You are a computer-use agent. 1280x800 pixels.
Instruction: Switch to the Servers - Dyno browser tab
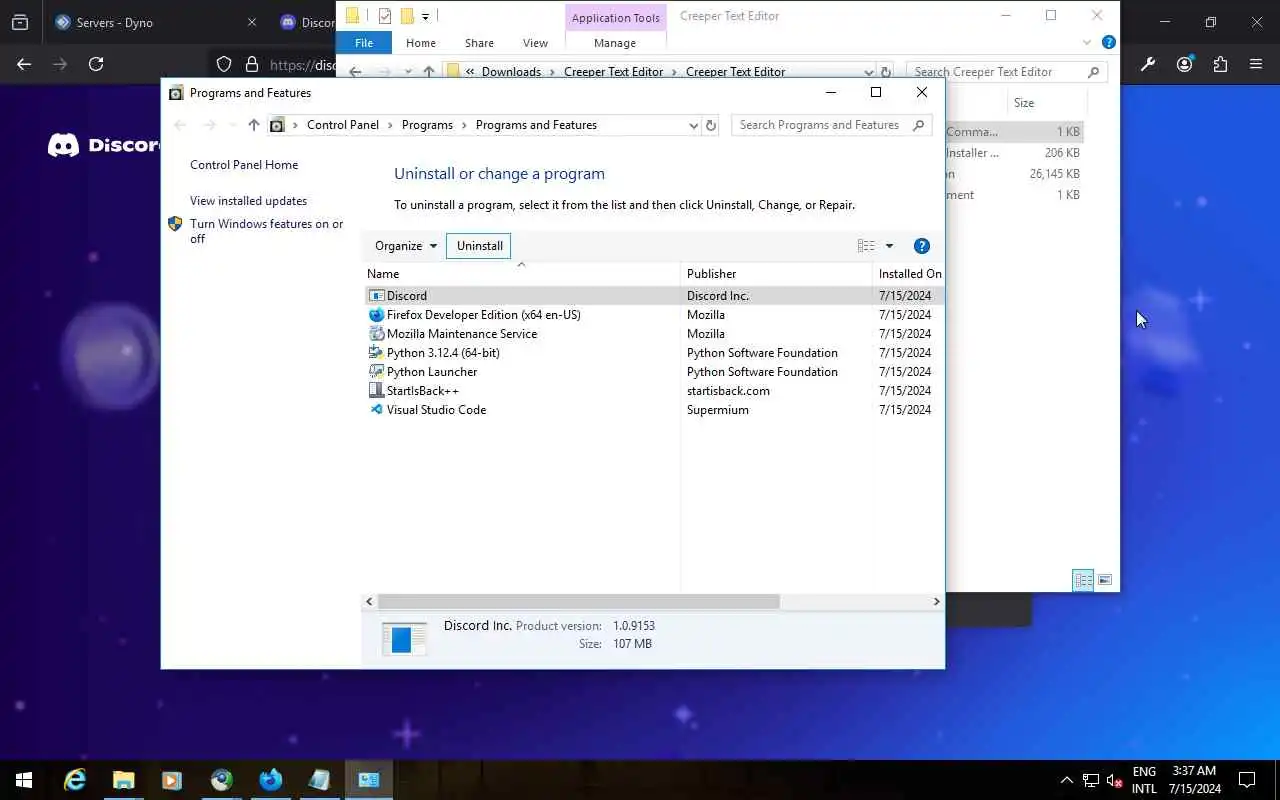pyautogui.click(x=156, y=22)
